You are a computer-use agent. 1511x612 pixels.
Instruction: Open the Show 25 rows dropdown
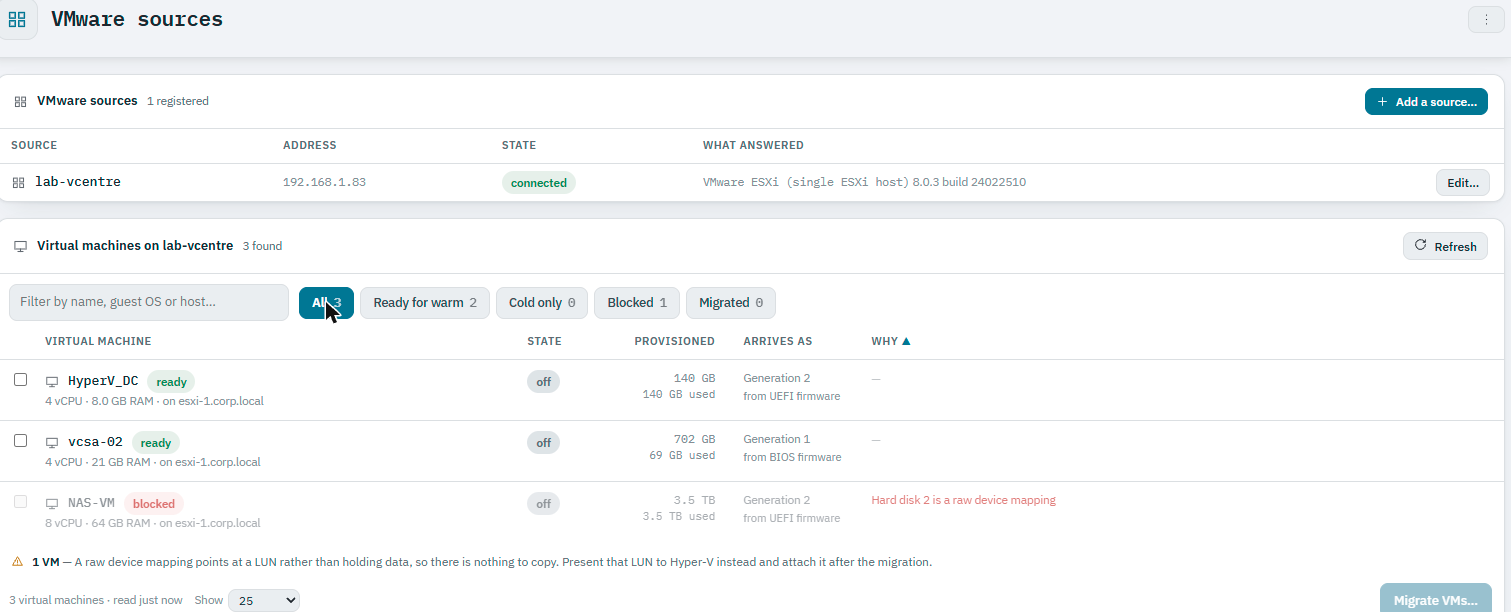[264, 600]
